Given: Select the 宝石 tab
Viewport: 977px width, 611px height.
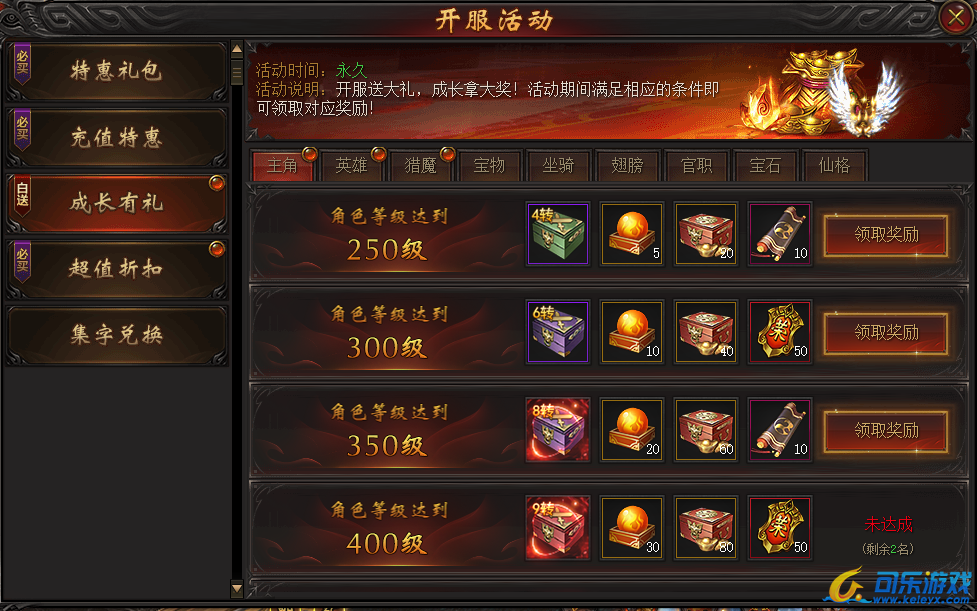Looking at the screenshot, I should (765, 166).
